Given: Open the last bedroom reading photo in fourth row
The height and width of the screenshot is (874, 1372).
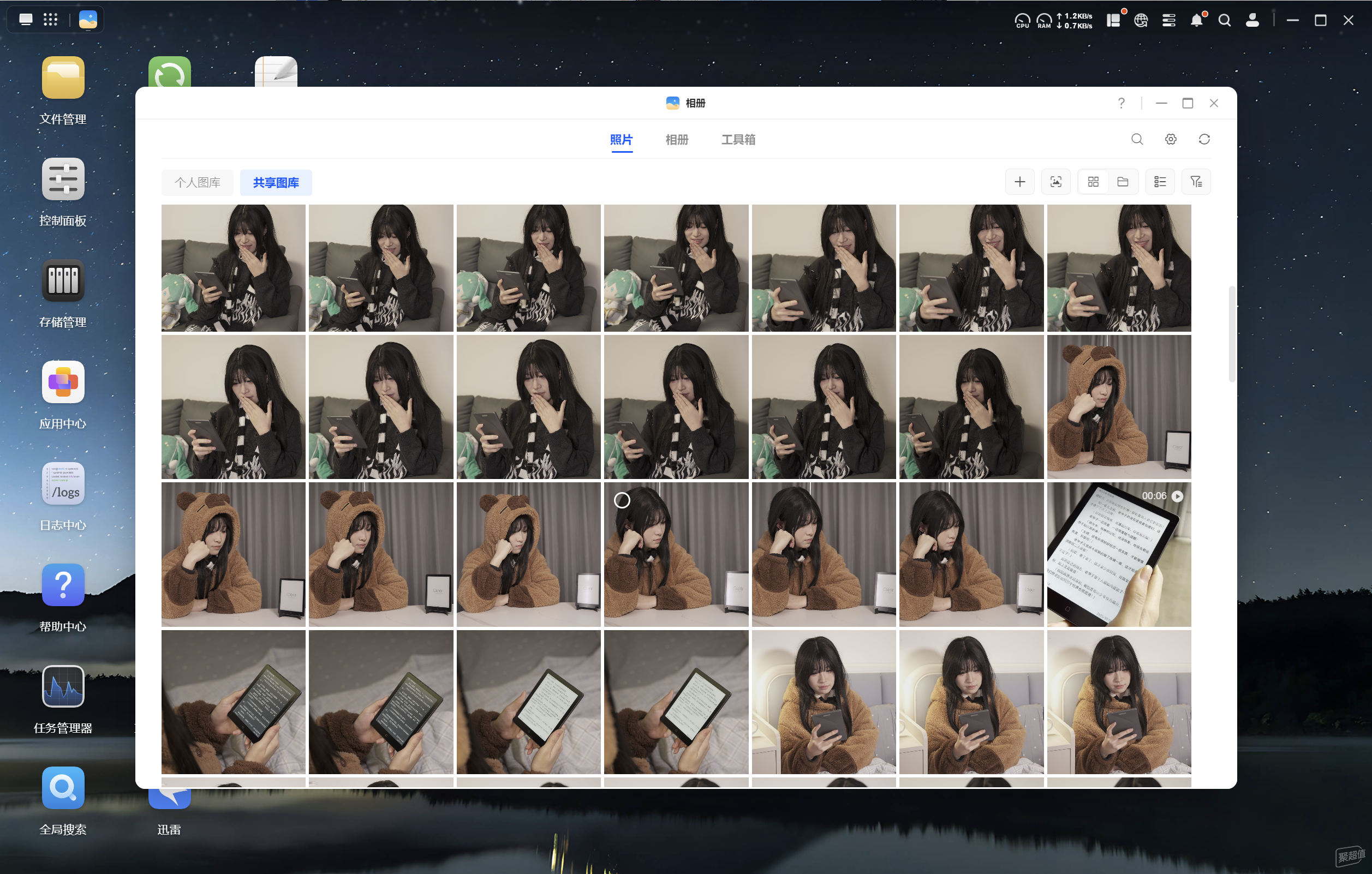Looking at the screenshot, I should tap(1118, 702).
